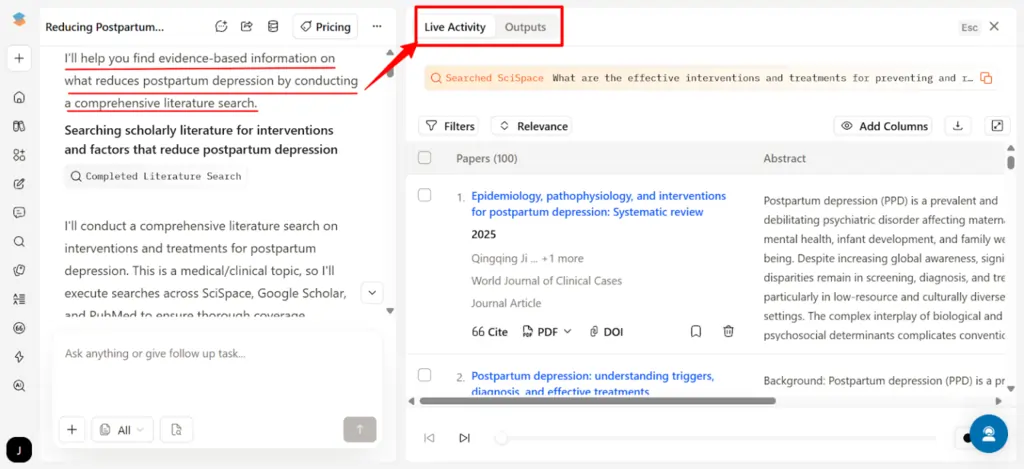Click Qingqing Ji +1 more authors
1024x469 pixels.
pyautogui.click(x=528, y=259)
